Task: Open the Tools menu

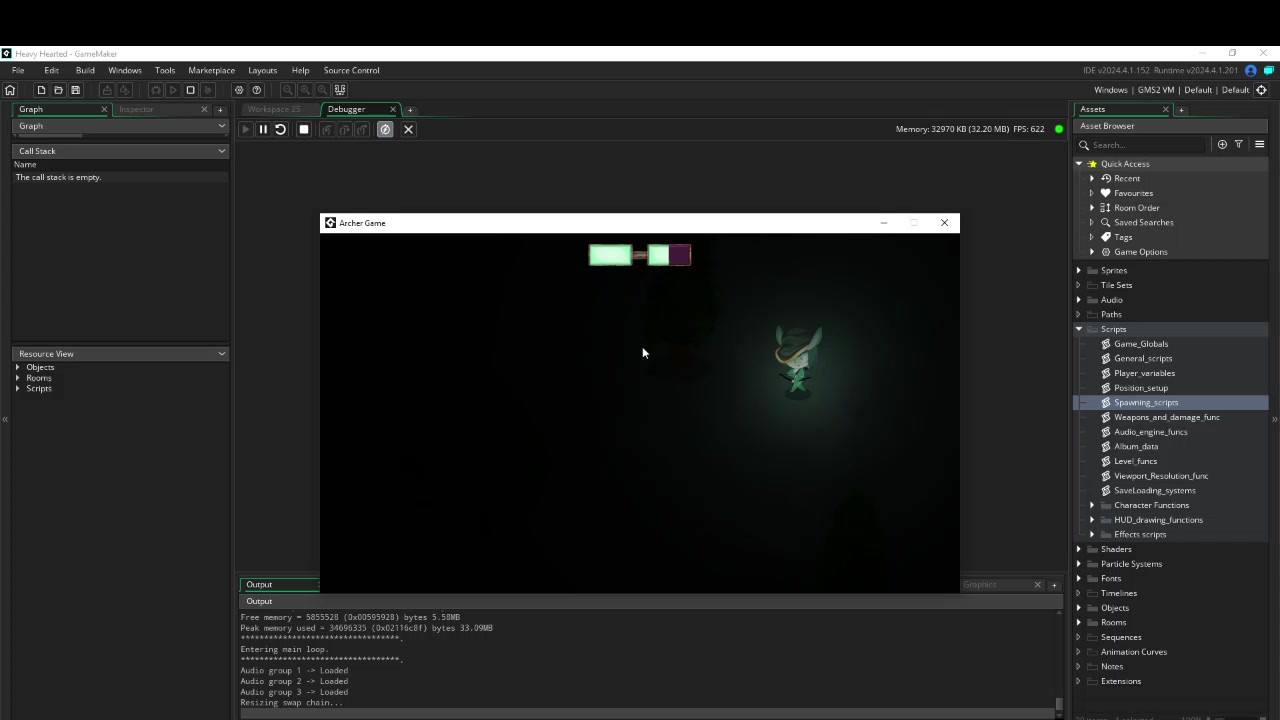Action: tap(165, 70)
